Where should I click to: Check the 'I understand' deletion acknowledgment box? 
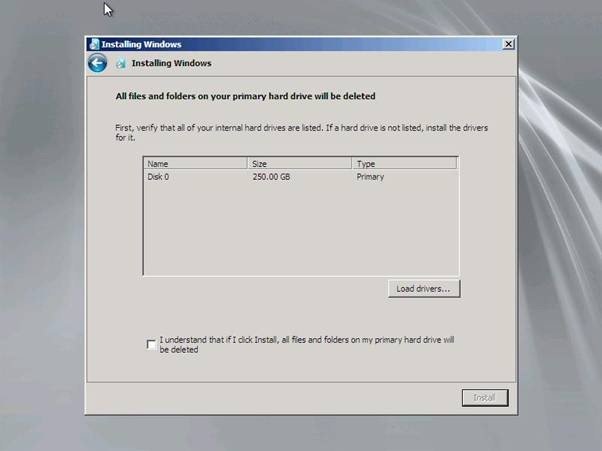tap(151, 344)
